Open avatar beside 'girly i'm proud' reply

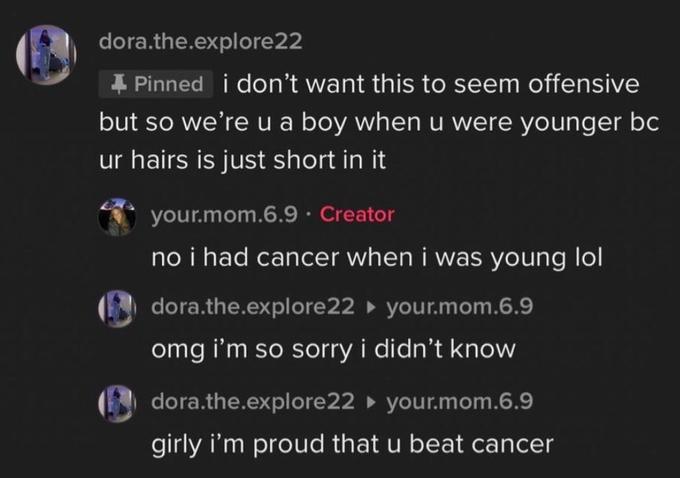(117, 404)
